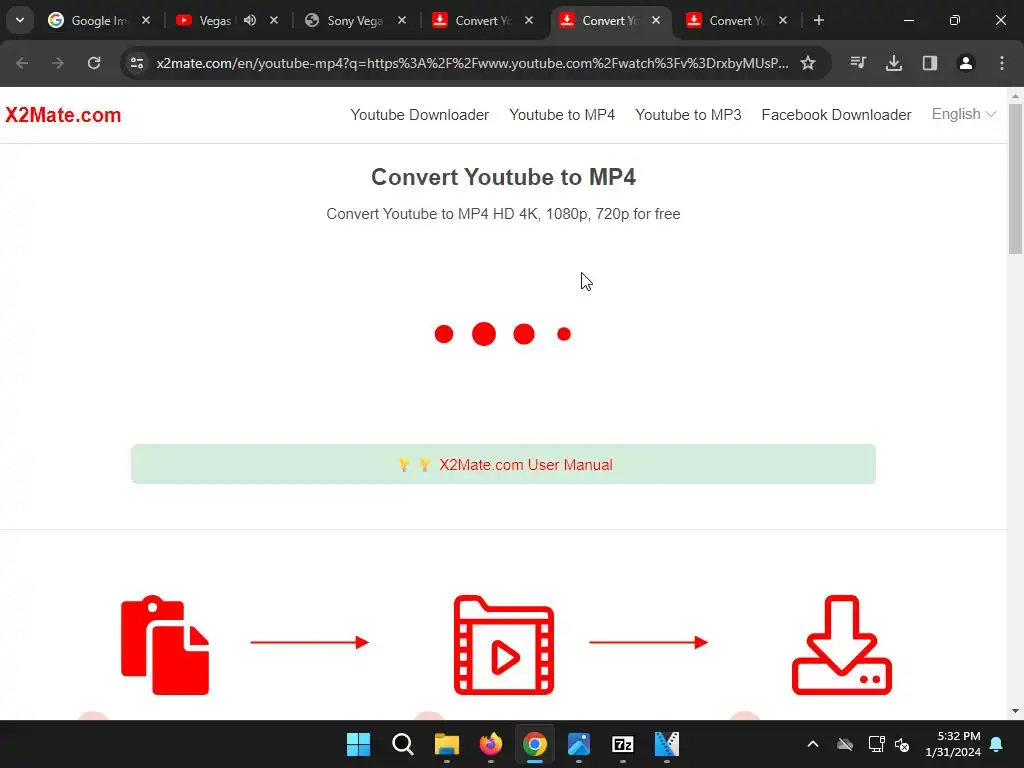The image size is (1024, 768).
Task: Mute the audio icon on Vegas tab
Action: (x=249, y=20)
